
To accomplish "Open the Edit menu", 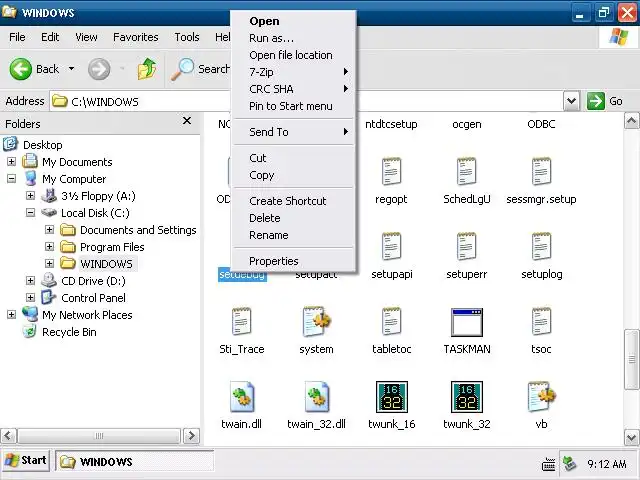I will (50, 37).
